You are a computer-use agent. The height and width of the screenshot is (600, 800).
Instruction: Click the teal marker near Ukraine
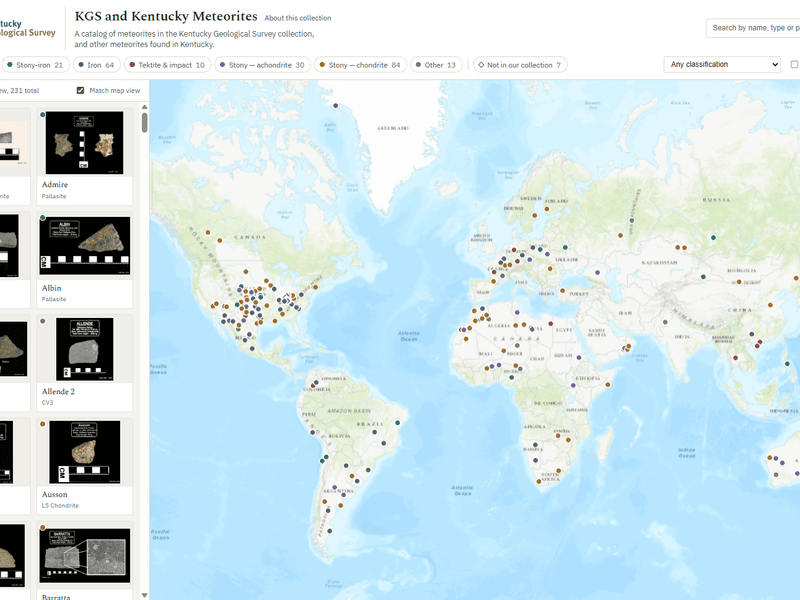coord(565,247)
